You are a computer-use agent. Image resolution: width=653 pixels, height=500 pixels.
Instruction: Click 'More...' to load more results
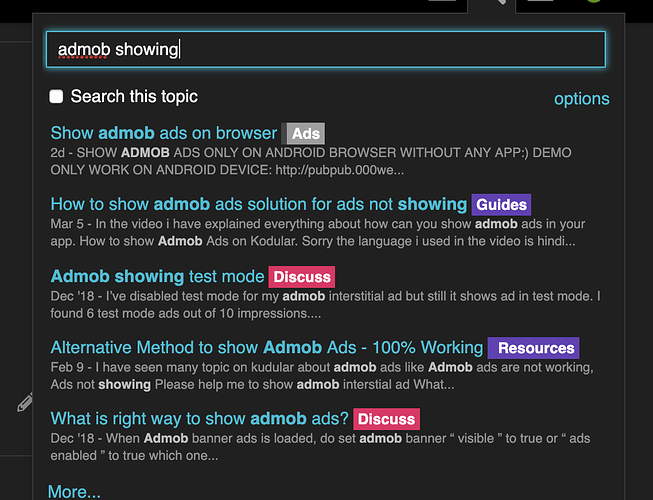coord(74,491)
